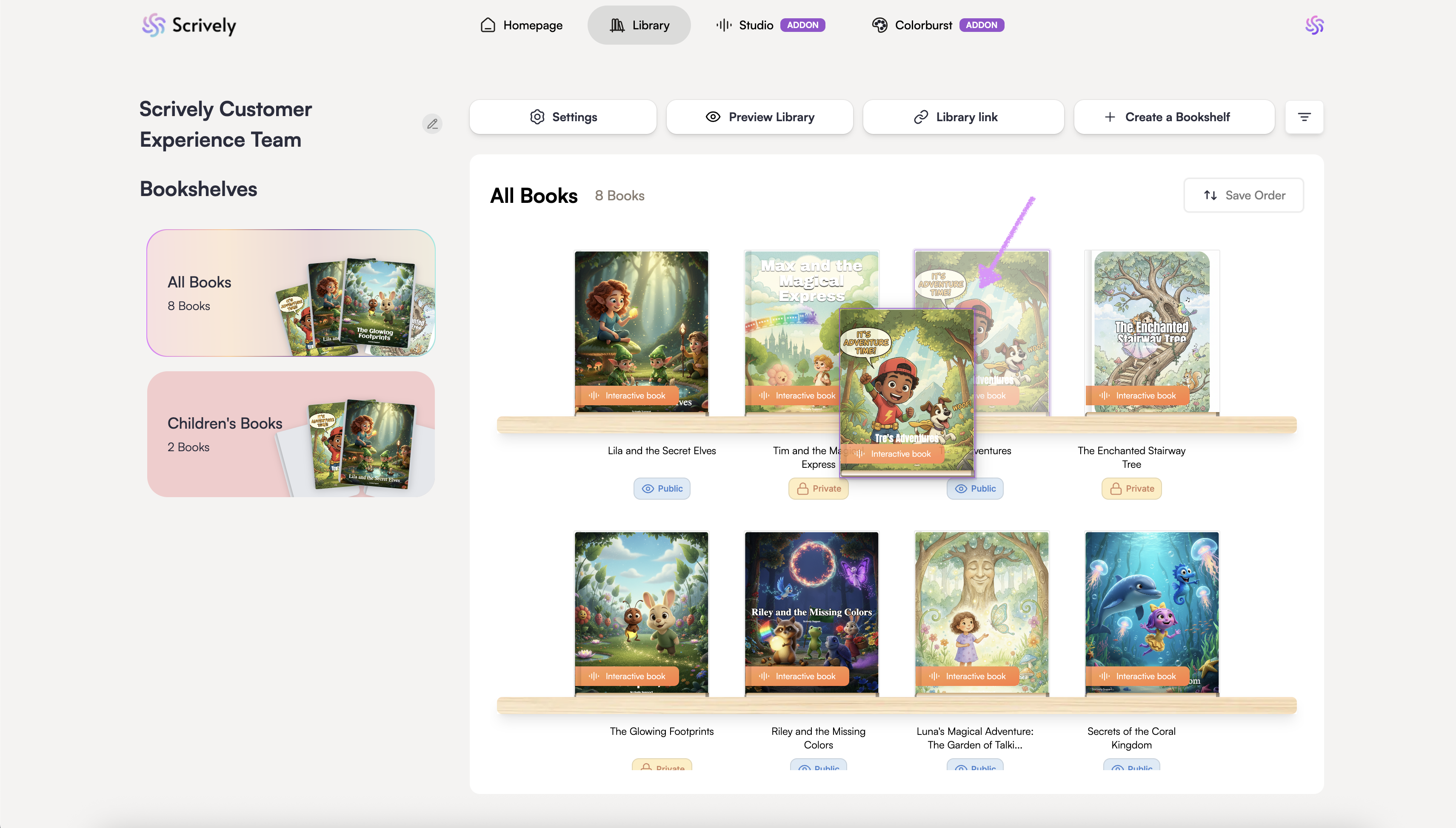Open the Homepage nav item

click(x=521, y=25)
